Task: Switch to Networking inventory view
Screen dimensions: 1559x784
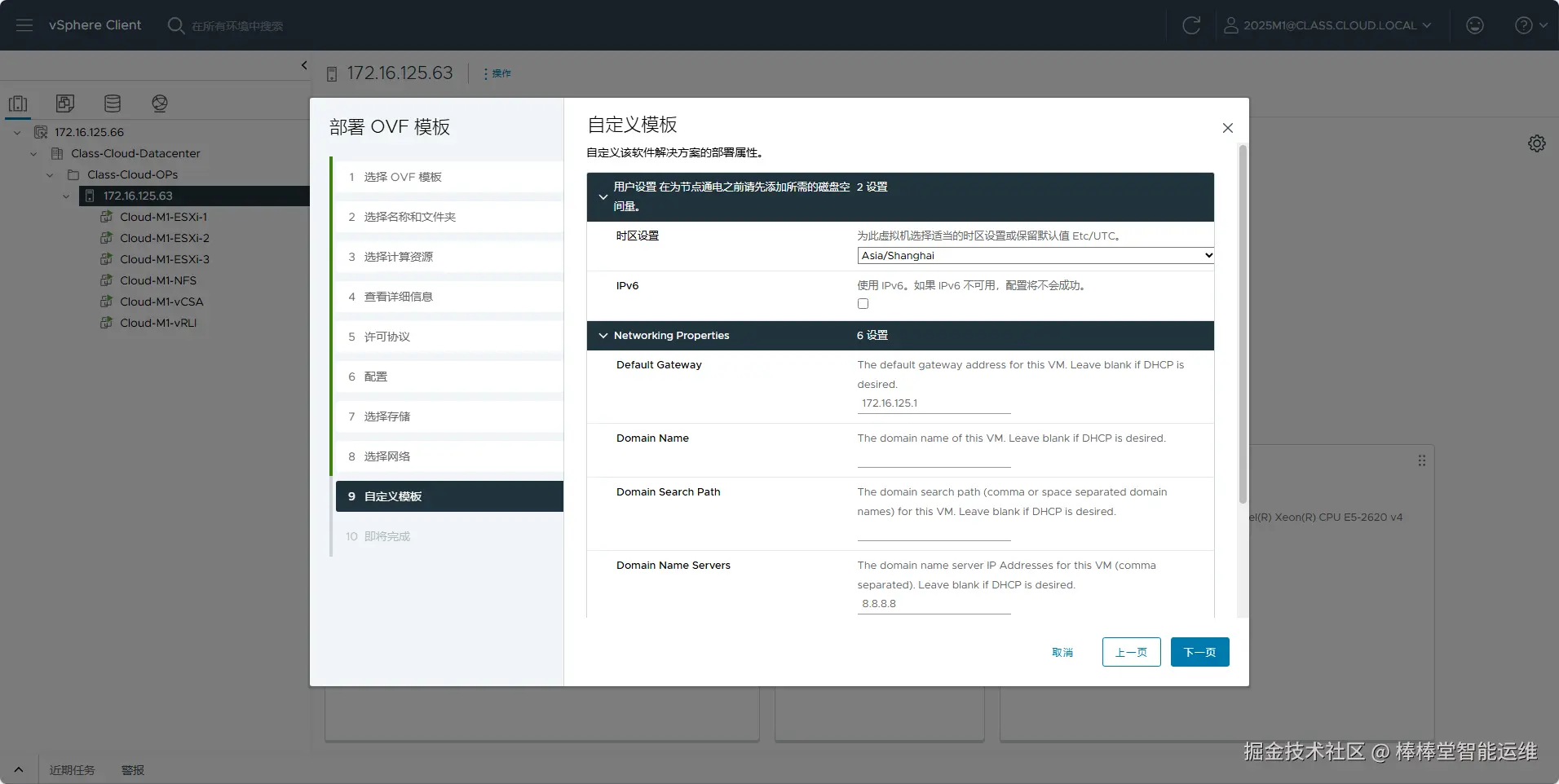Action: click(x=160, y=104)
